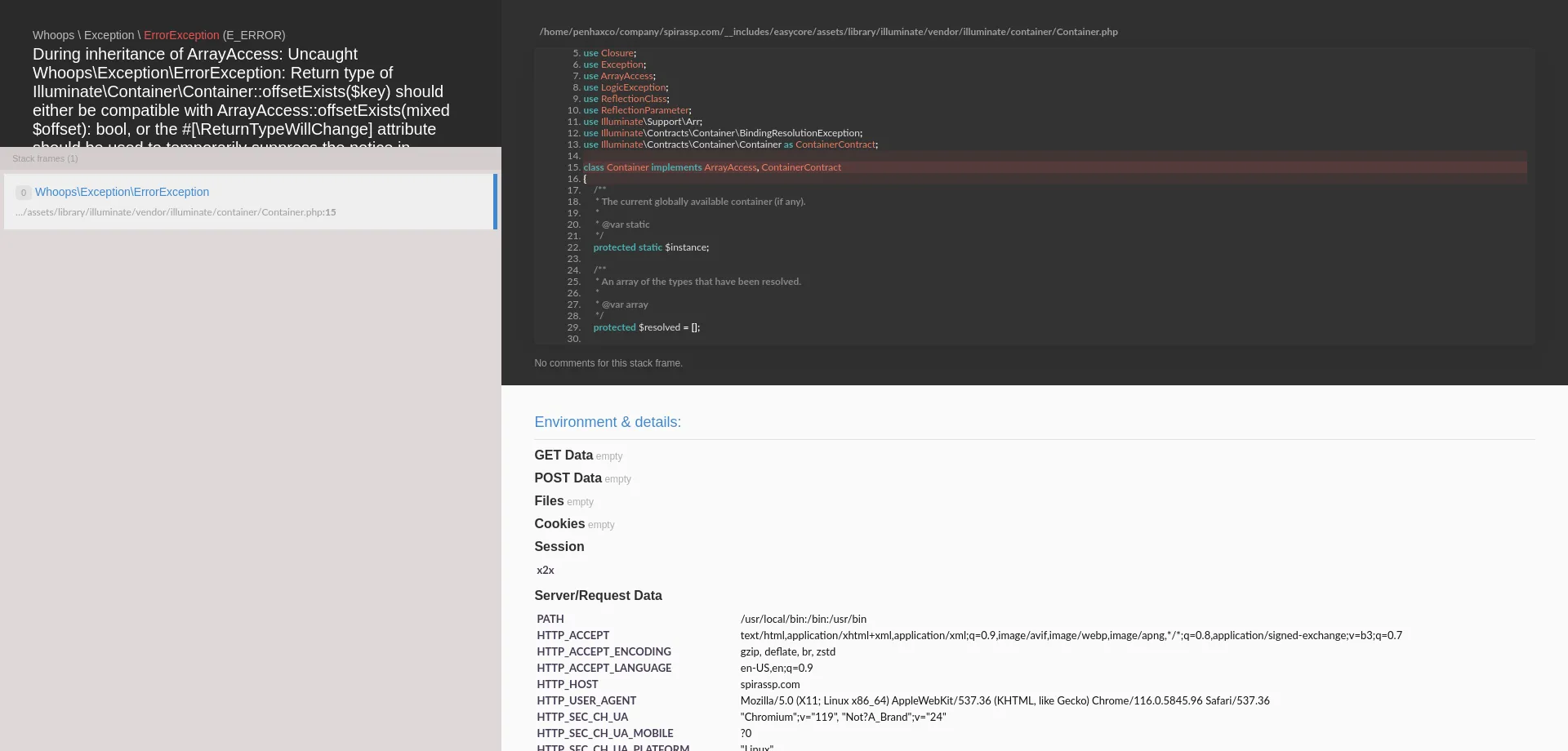Screen dimensions: 1568x751
Task: Click the PATH row key
Action: (x=550, y=620)
